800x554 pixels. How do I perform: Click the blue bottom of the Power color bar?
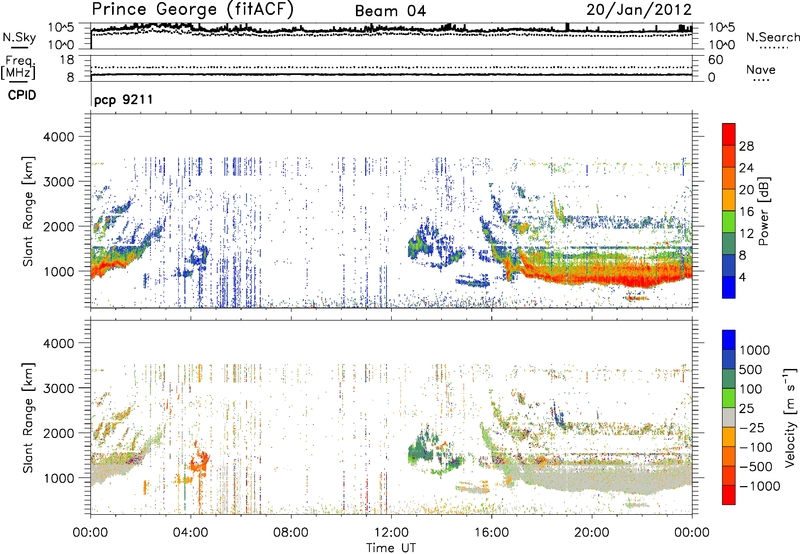[729, 287]
